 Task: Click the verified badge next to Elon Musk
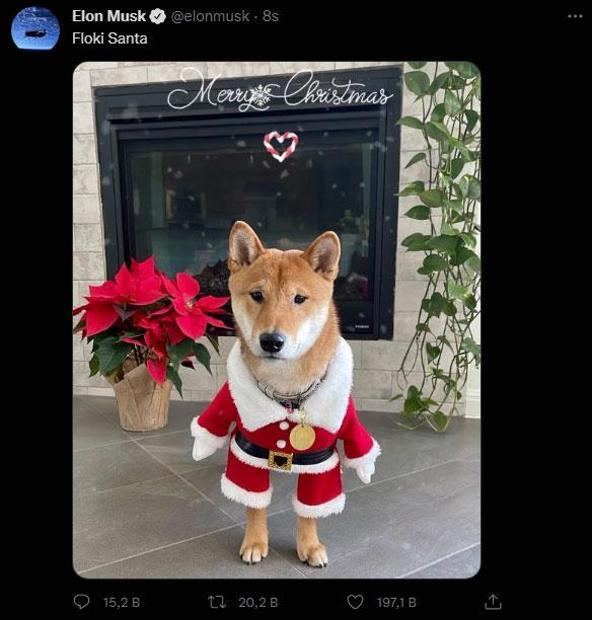click(x=159, y=16)
